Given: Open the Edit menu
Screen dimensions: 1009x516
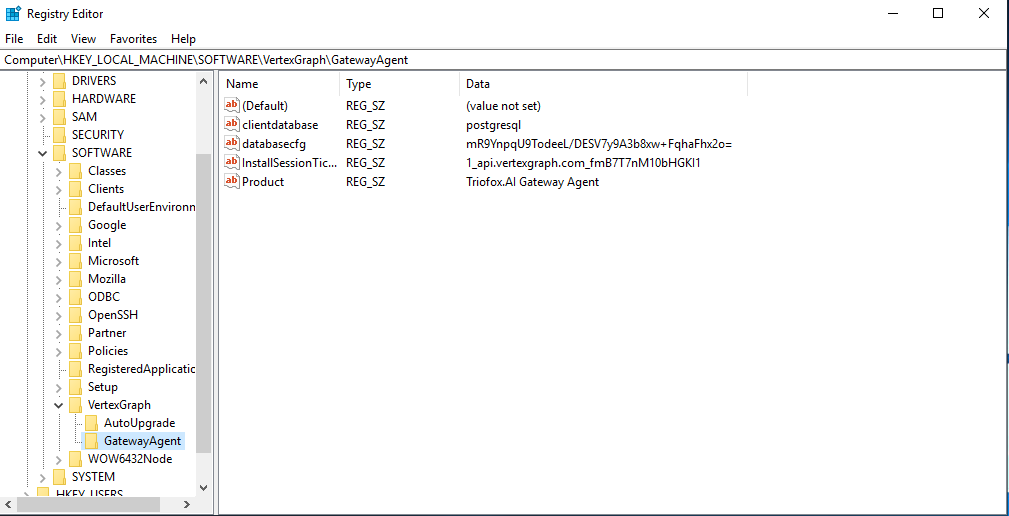Looking at the screenshot, I should [47, 39].
